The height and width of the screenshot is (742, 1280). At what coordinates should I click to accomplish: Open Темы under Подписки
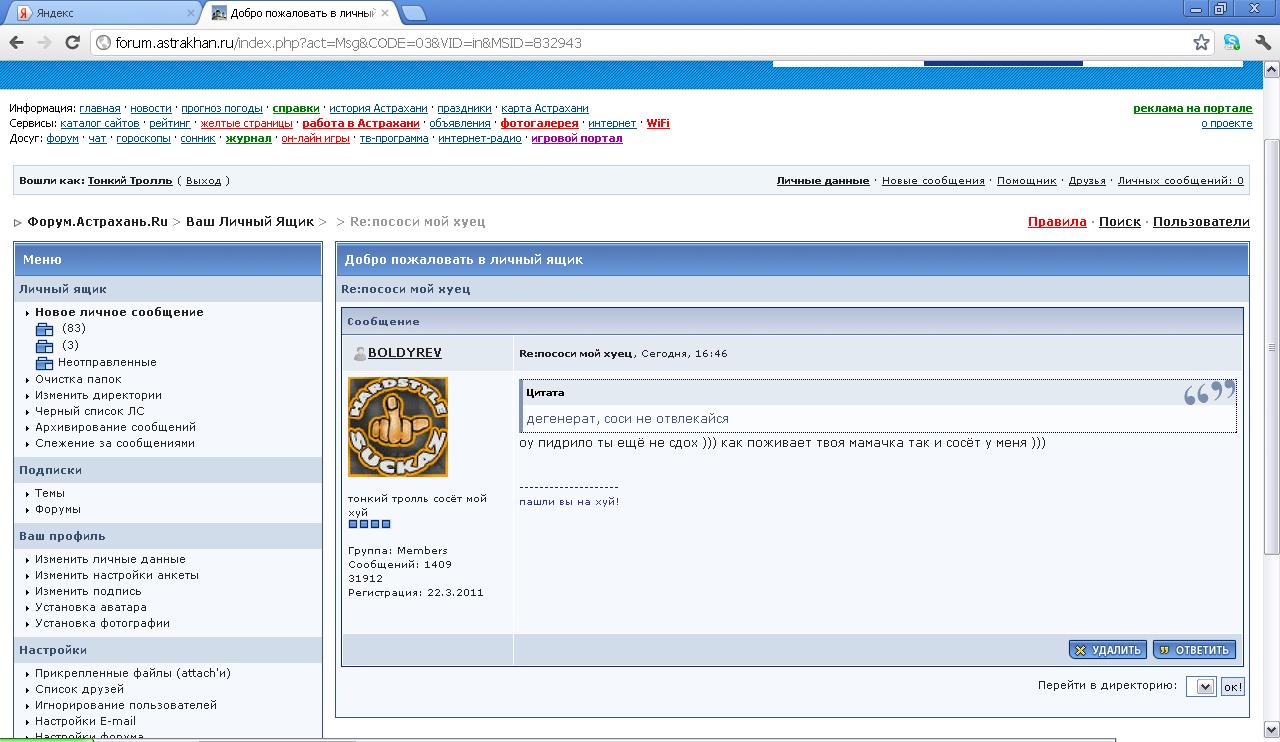[x=50, y=493]
